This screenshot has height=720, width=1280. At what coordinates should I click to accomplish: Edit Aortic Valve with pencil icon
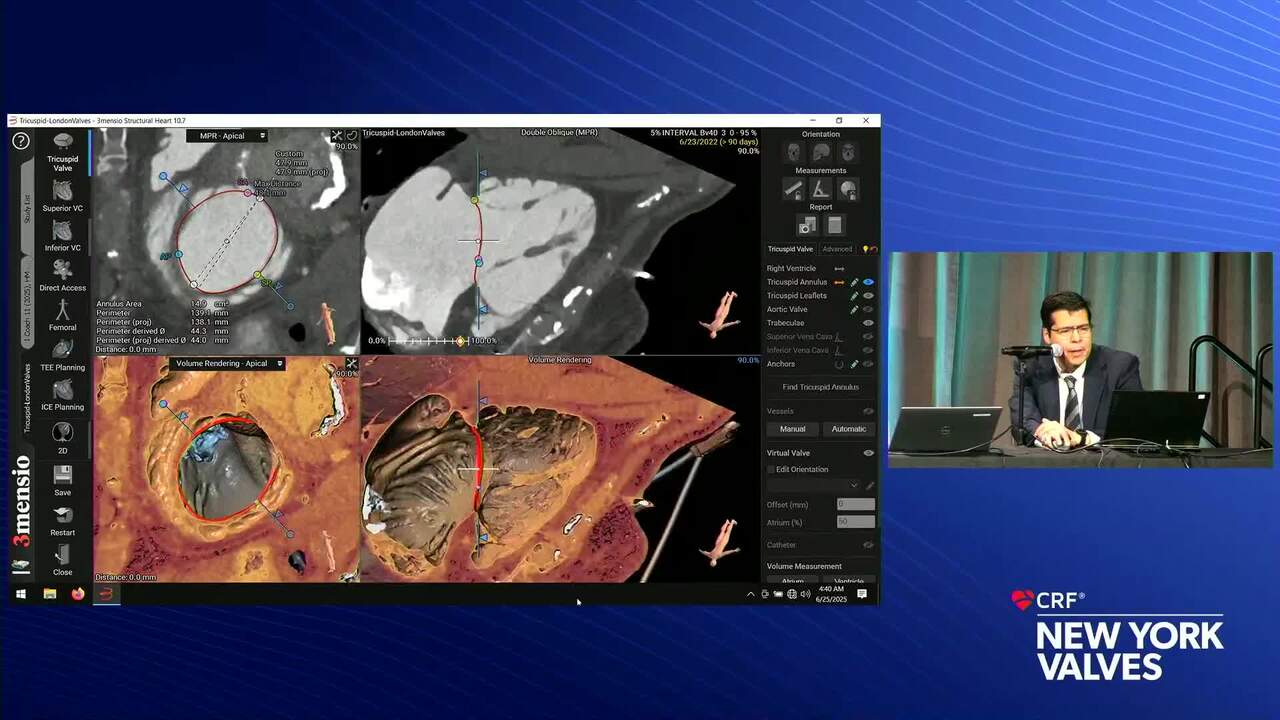tap(854, 310)
